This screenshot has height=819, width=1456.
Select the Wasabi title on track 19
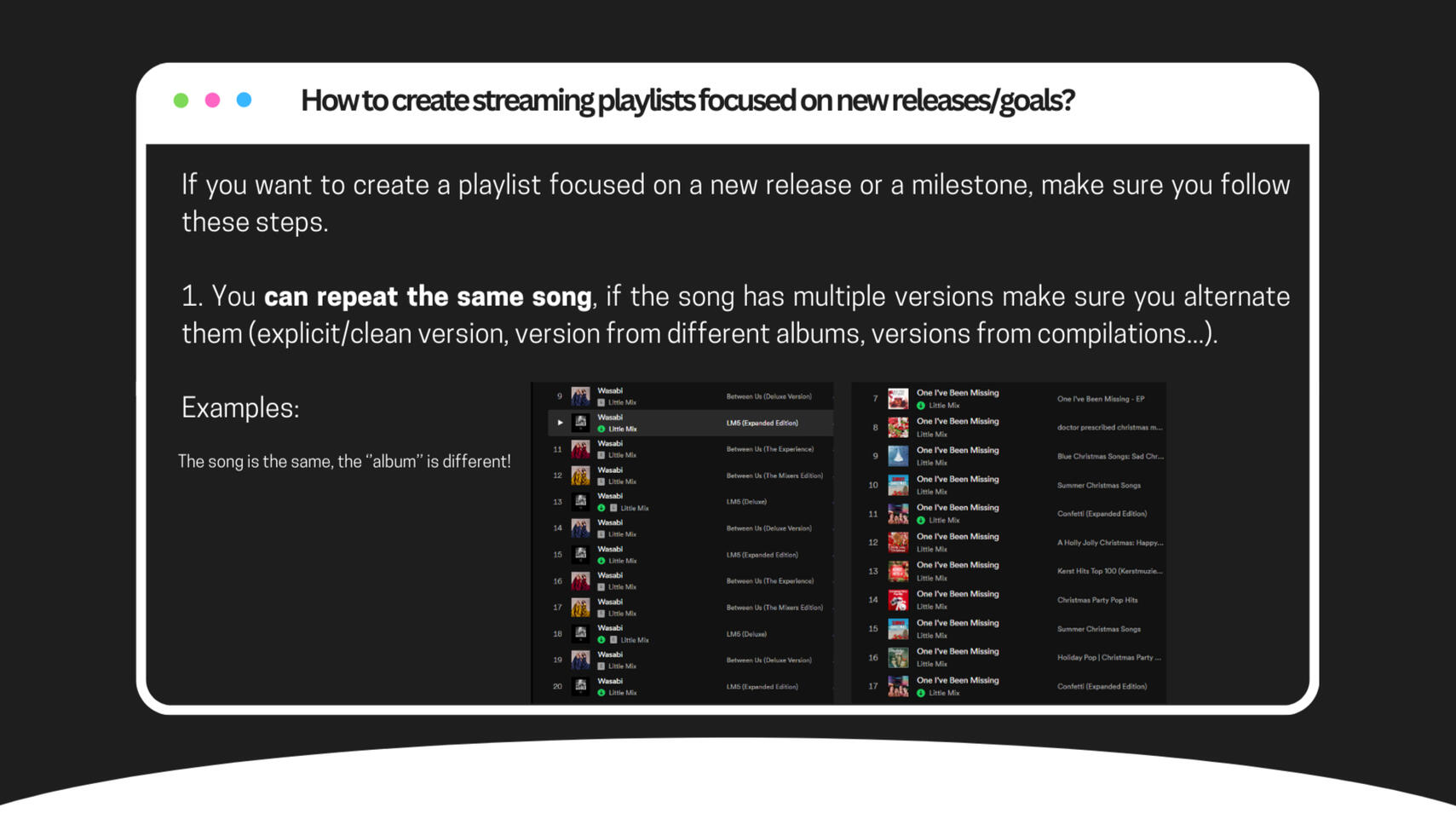point(610,655)
